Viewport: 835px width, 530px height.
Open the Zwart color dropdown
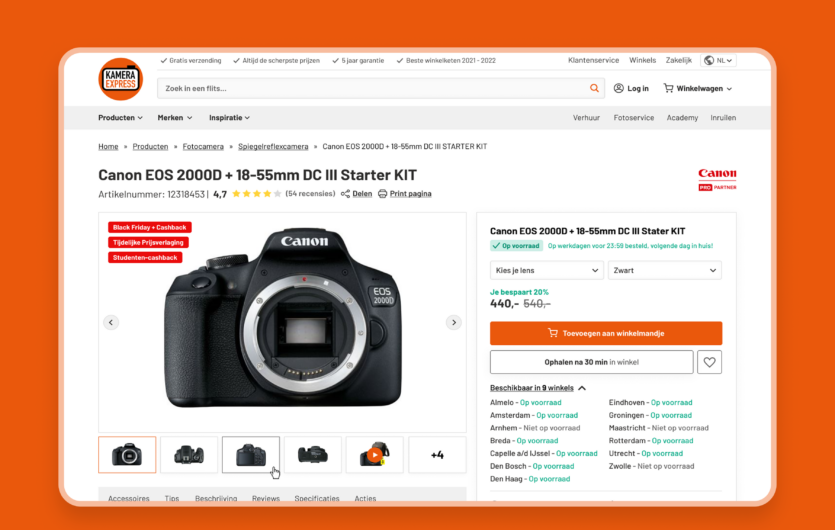[x=664, y=270]
